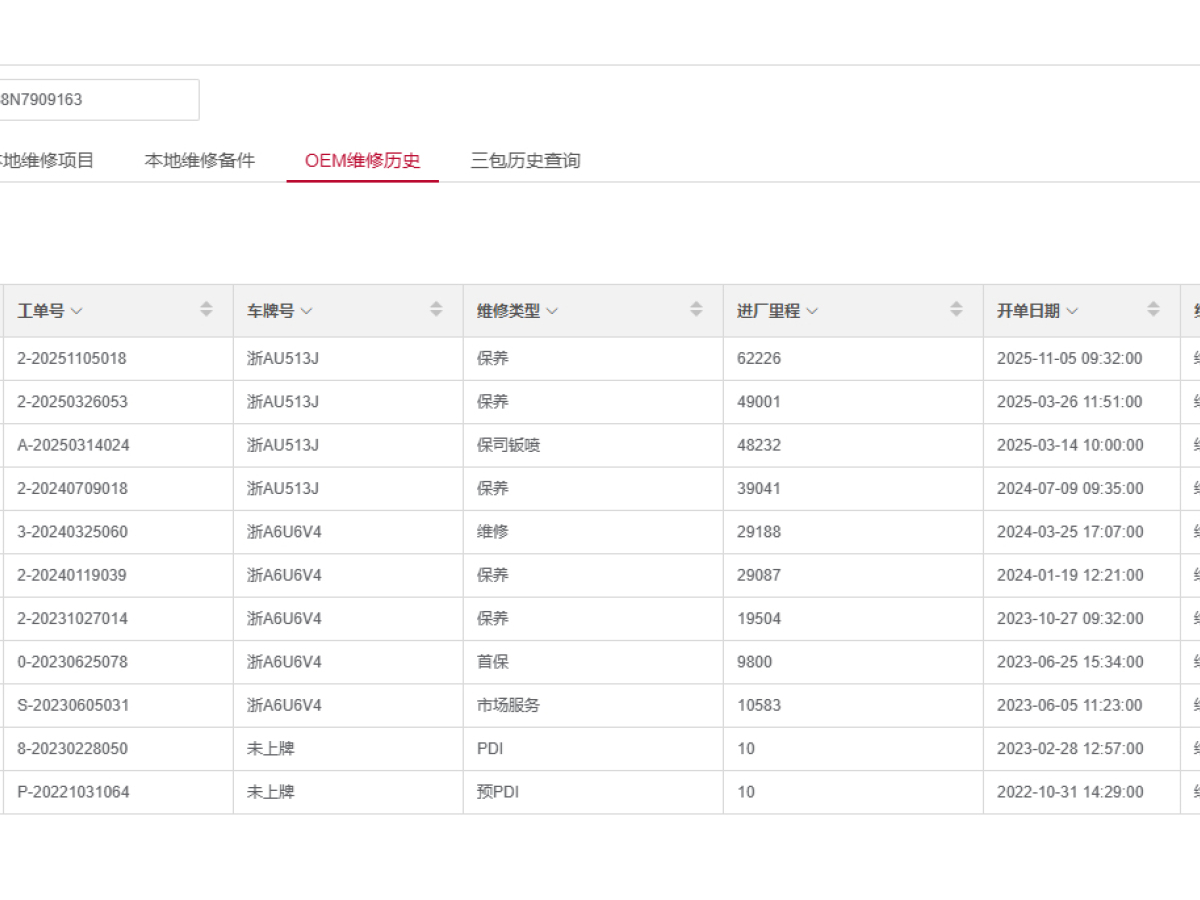The height and width of the screenshot is (900, 1200).
Task: Sort by 开单日期 using its sort arrows
Action: click(x=1153, y=310)
